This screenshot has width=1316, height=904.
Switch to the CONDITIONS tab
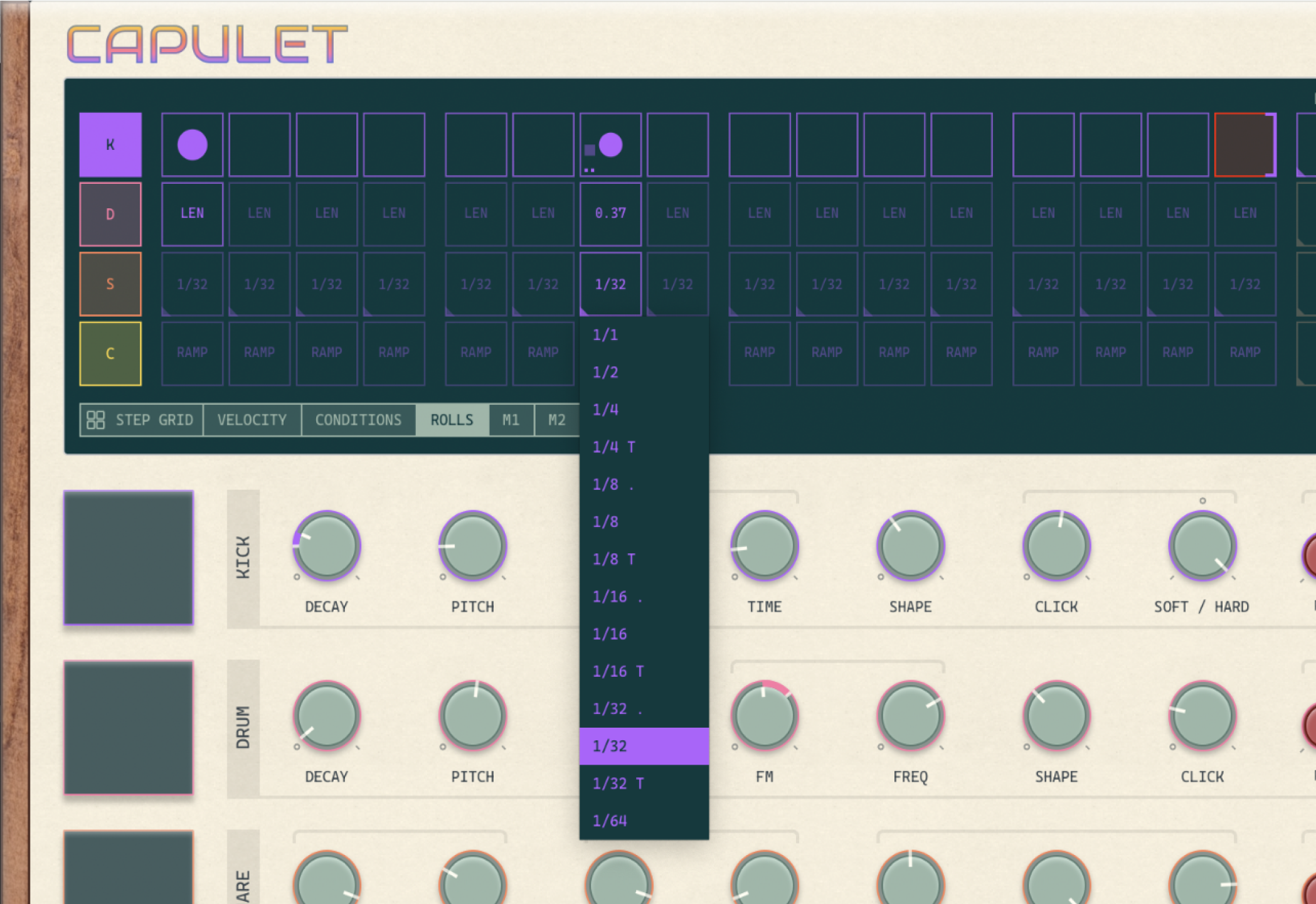(359, 420)
